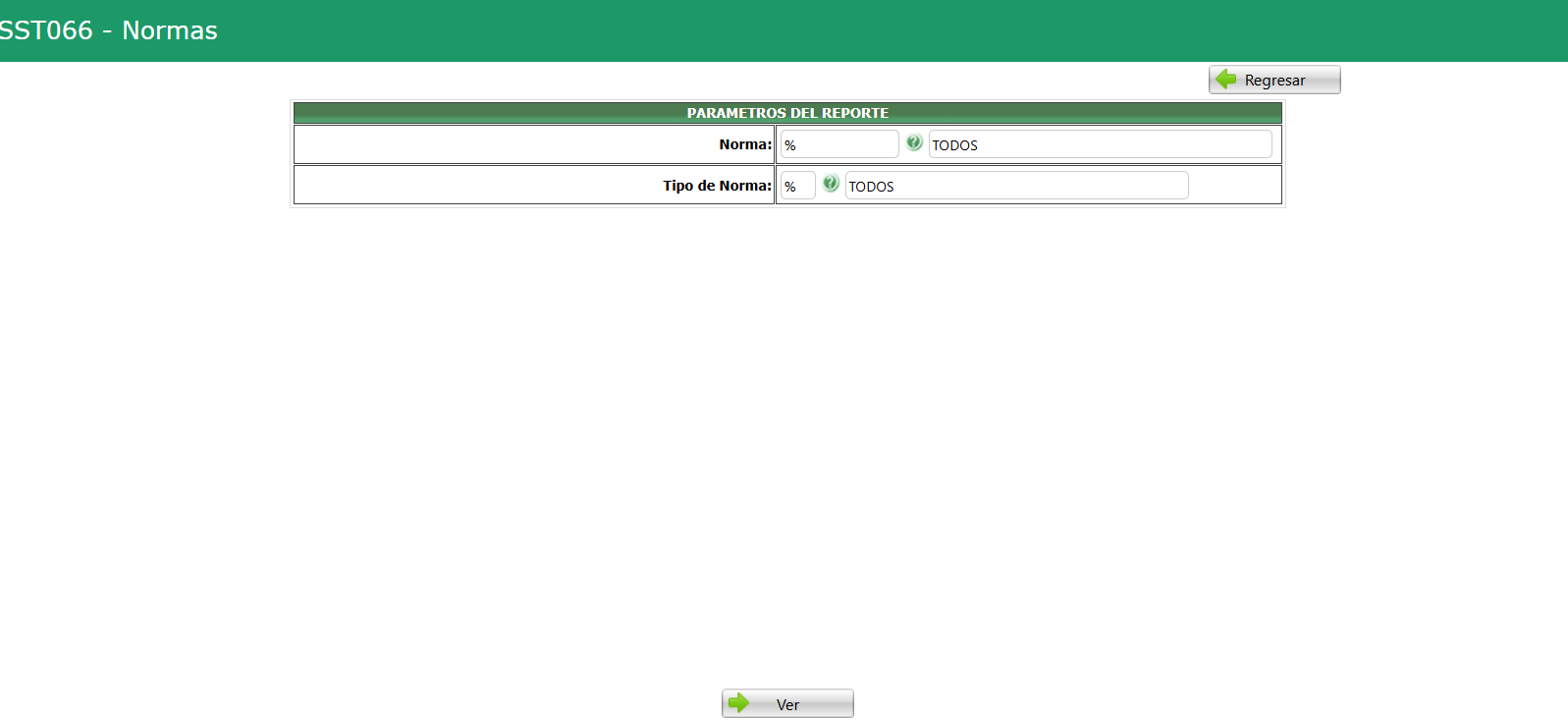1568x720 pixels.
Task: Click the green arrow icon on Regresar
Action: click(1226, 79)
